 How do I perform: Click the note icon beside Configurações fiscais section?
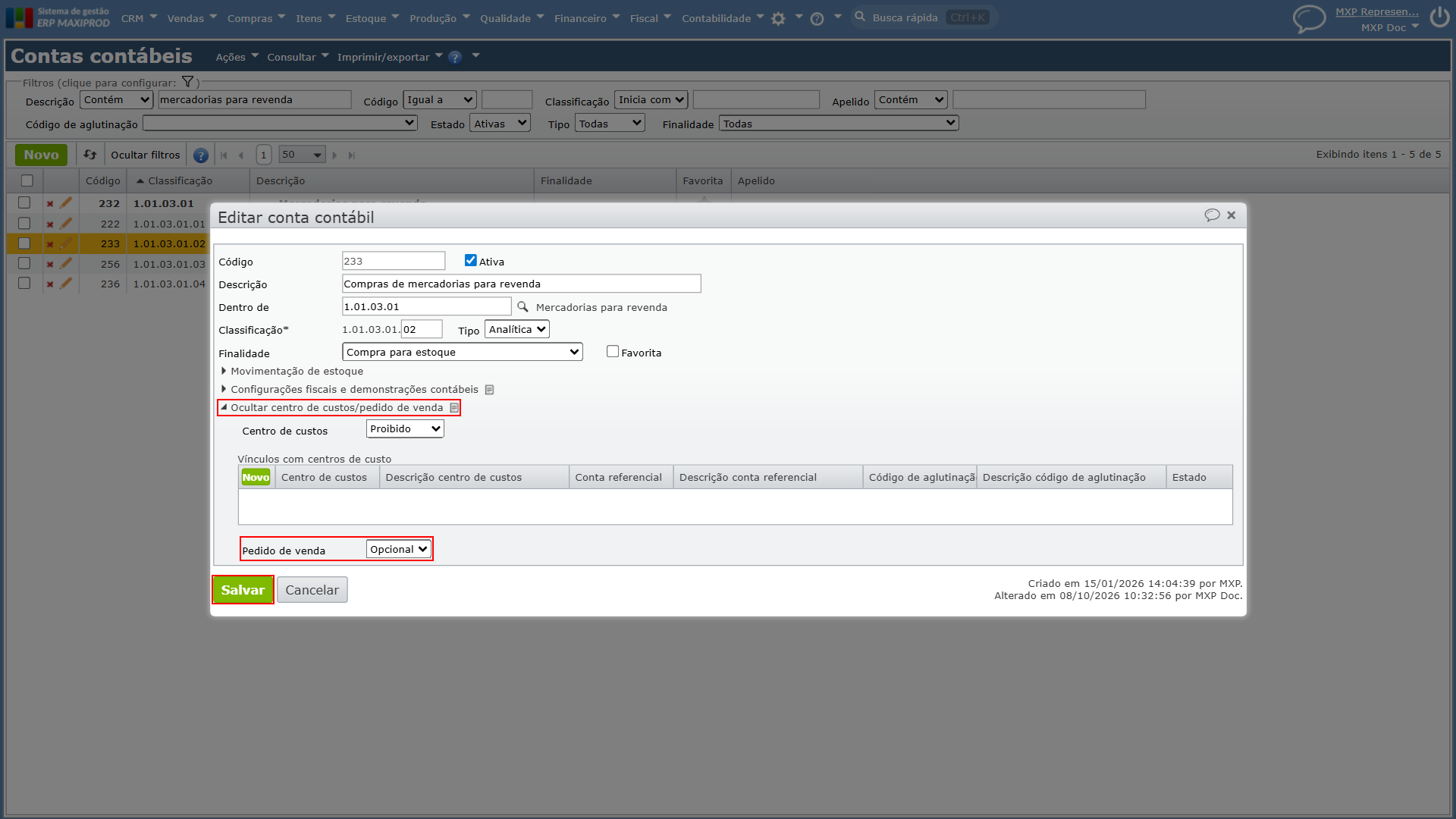490,390
